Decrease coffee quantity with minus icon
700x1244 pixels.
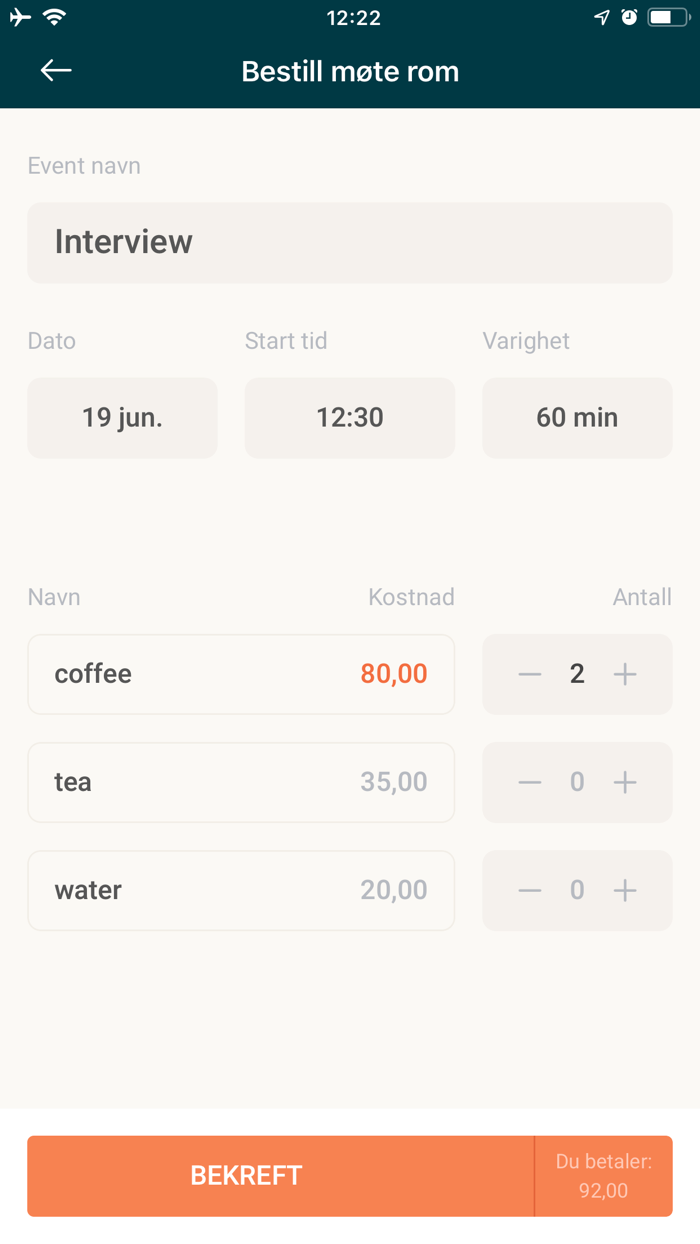point(530,675)
